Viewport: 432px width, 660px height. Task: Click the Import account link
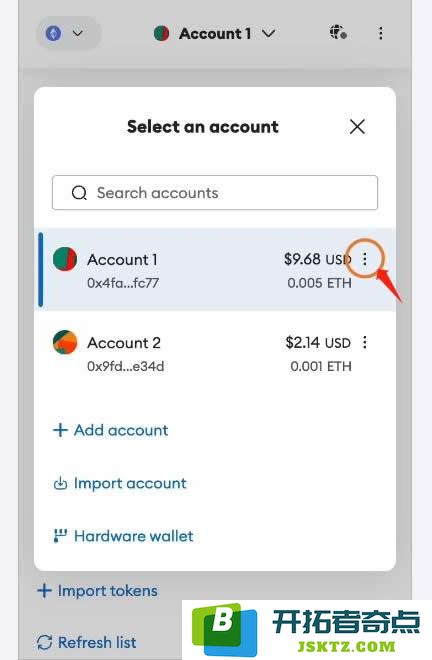click(120, 483)
